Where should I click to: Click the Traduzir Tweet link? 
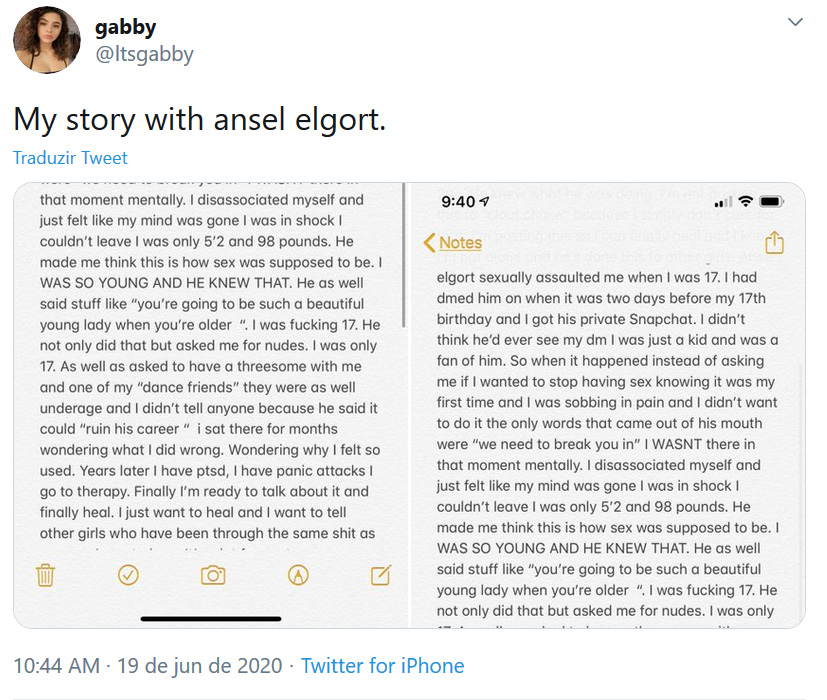pyautogui.click(x=70, y=158)
